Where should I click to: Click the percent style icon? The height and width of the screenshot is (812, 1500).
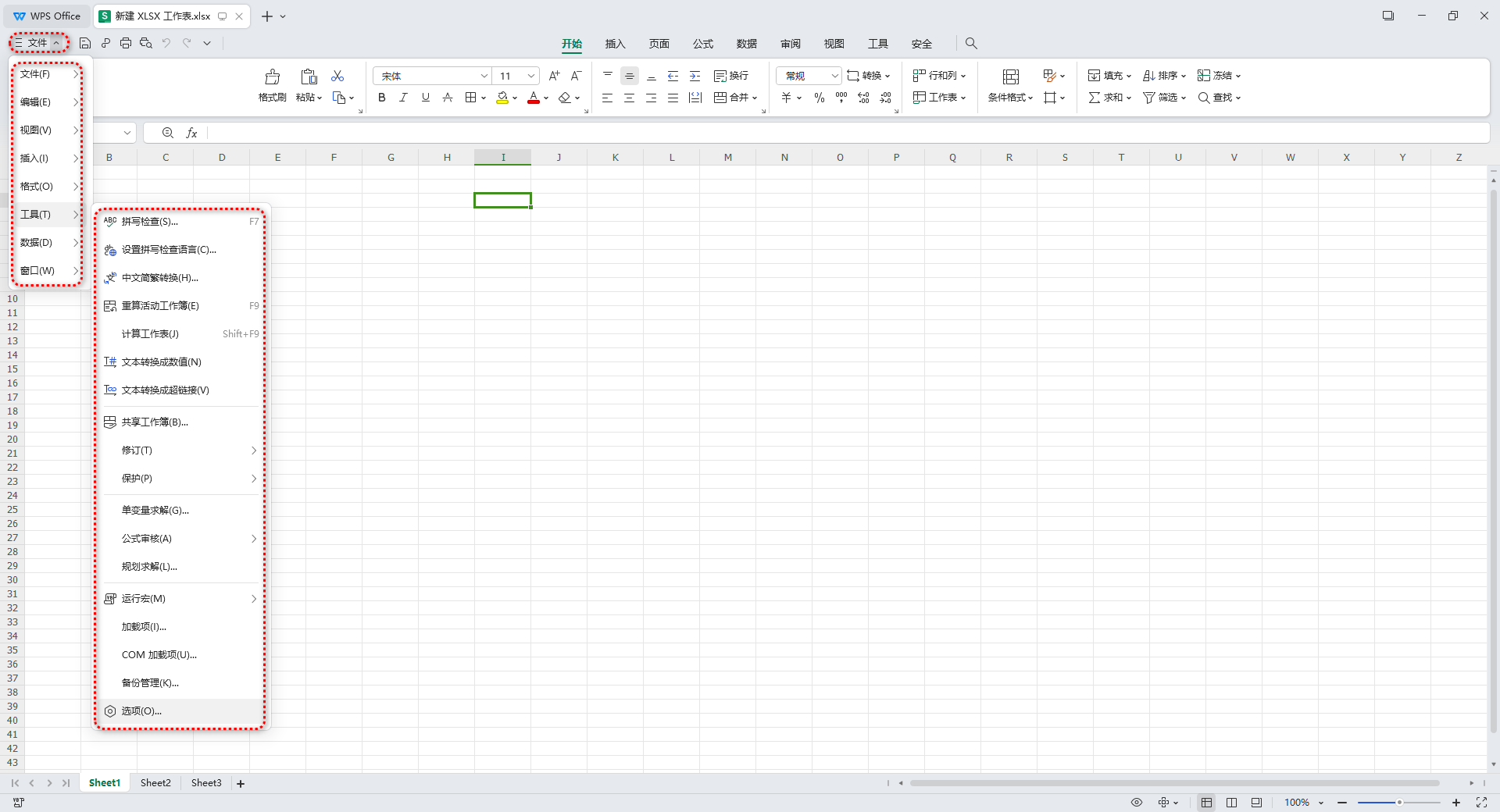pyautogui.click(x=819, y=98)
